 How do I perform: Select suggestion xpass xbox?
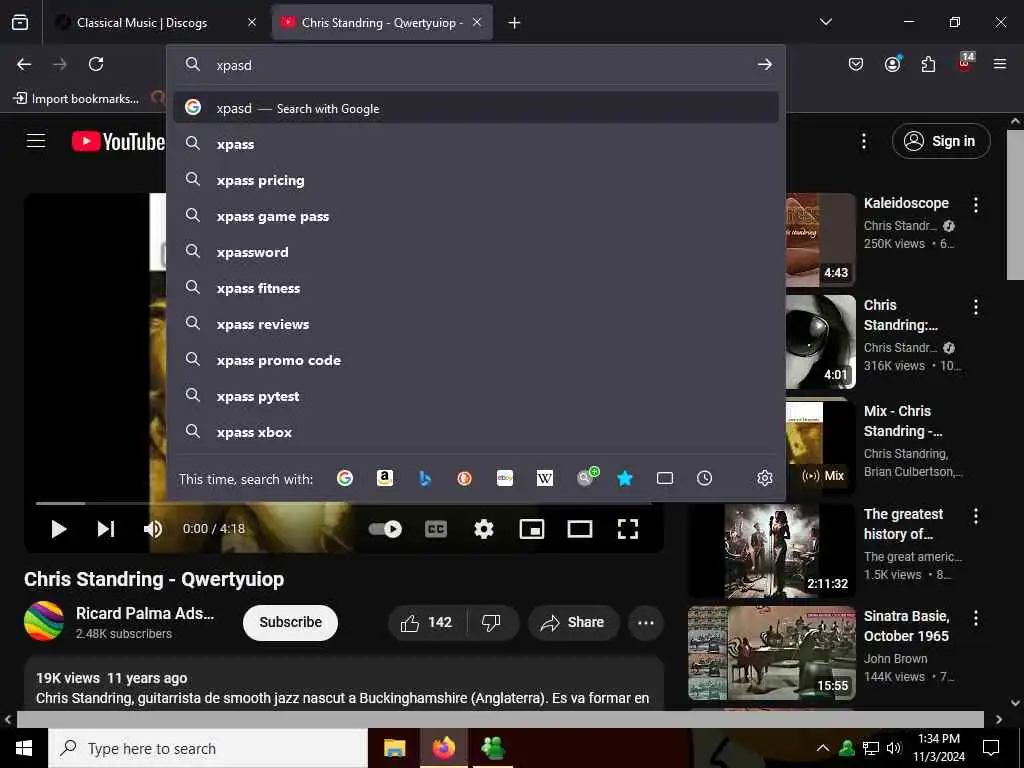475,432
